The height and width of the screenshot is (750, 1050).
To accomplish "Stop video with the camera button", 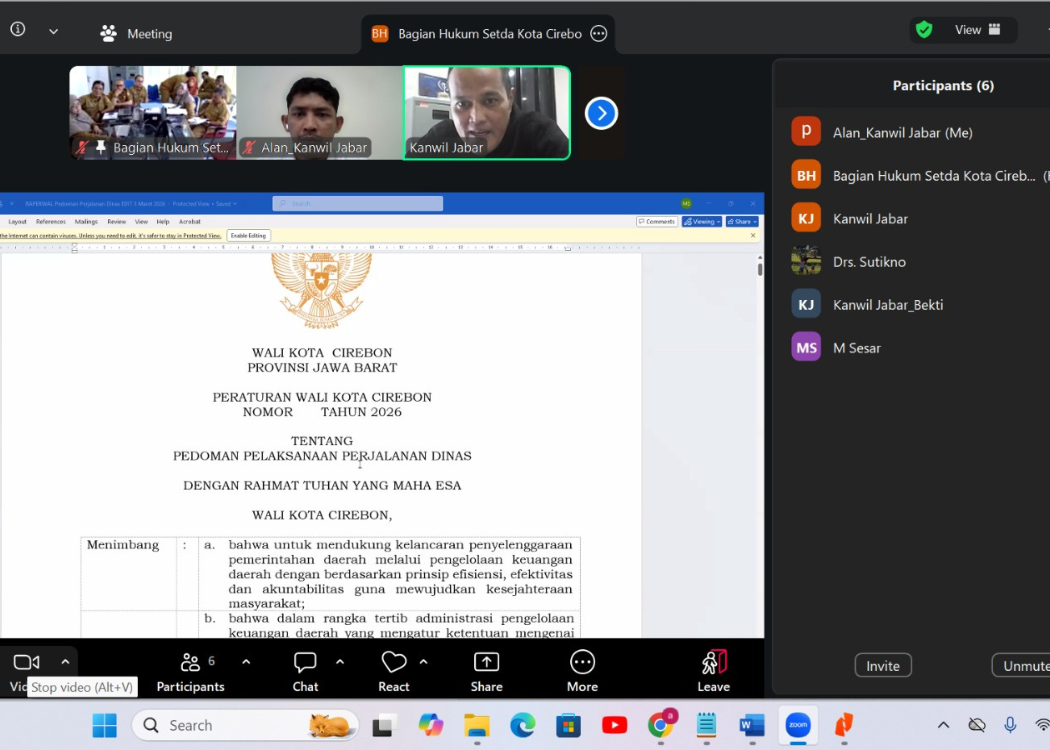I will [x=26, y=662].
